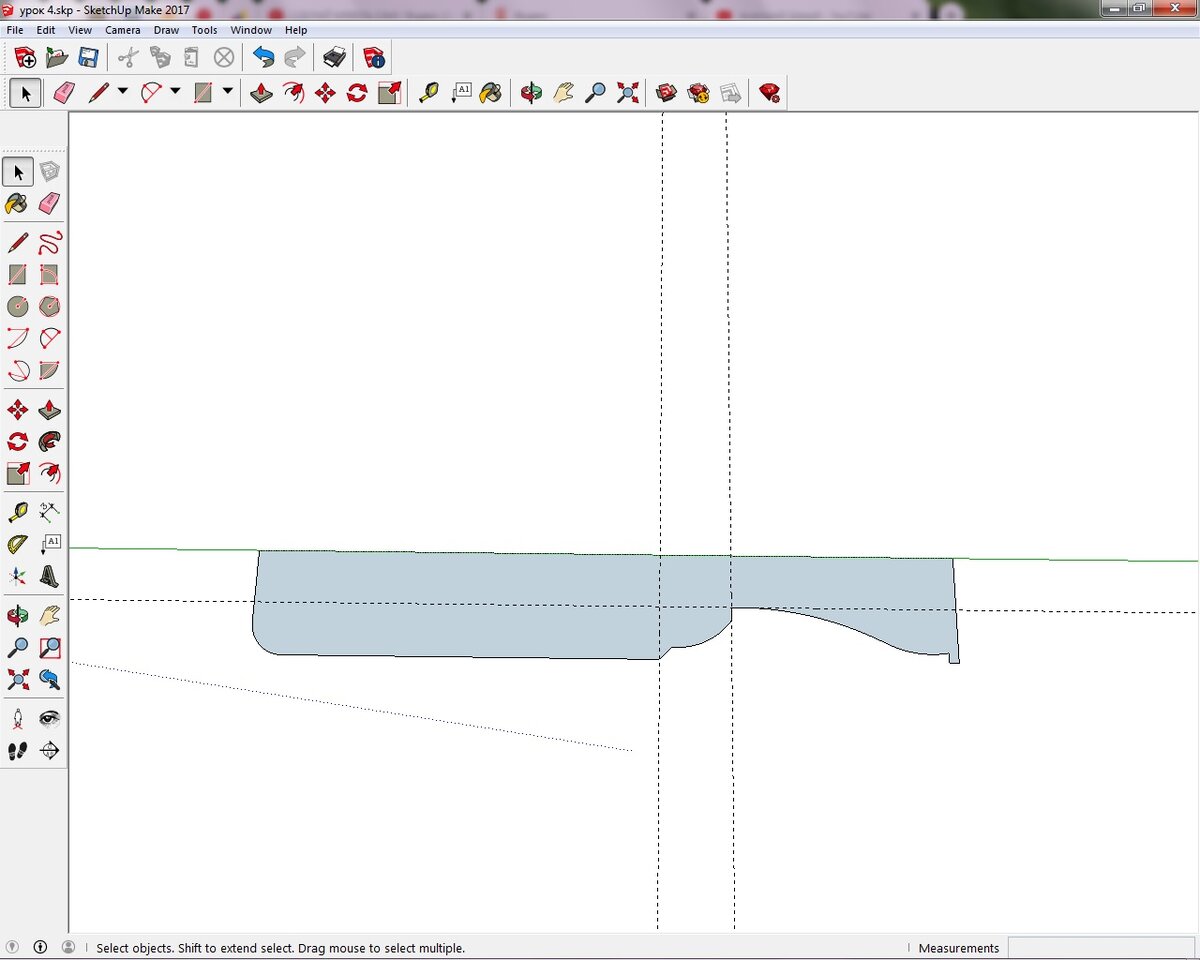Select the Axes tool in left toolbar
The height and width of the screenshot is (960, 1200).
pos(18,576)
